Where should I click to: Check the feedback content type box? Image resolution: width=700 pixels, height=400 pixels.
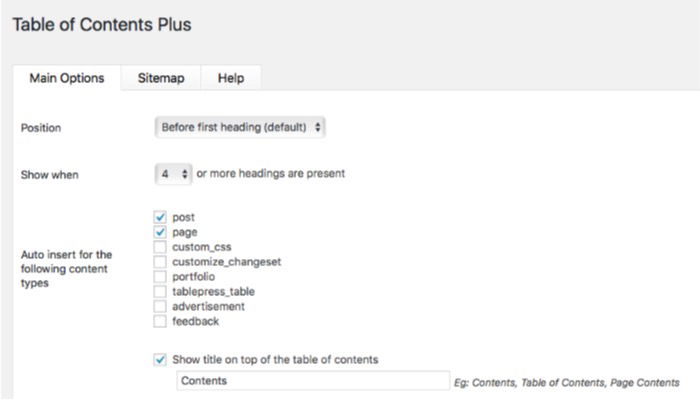pyautogui.click(x=160, y=321)
